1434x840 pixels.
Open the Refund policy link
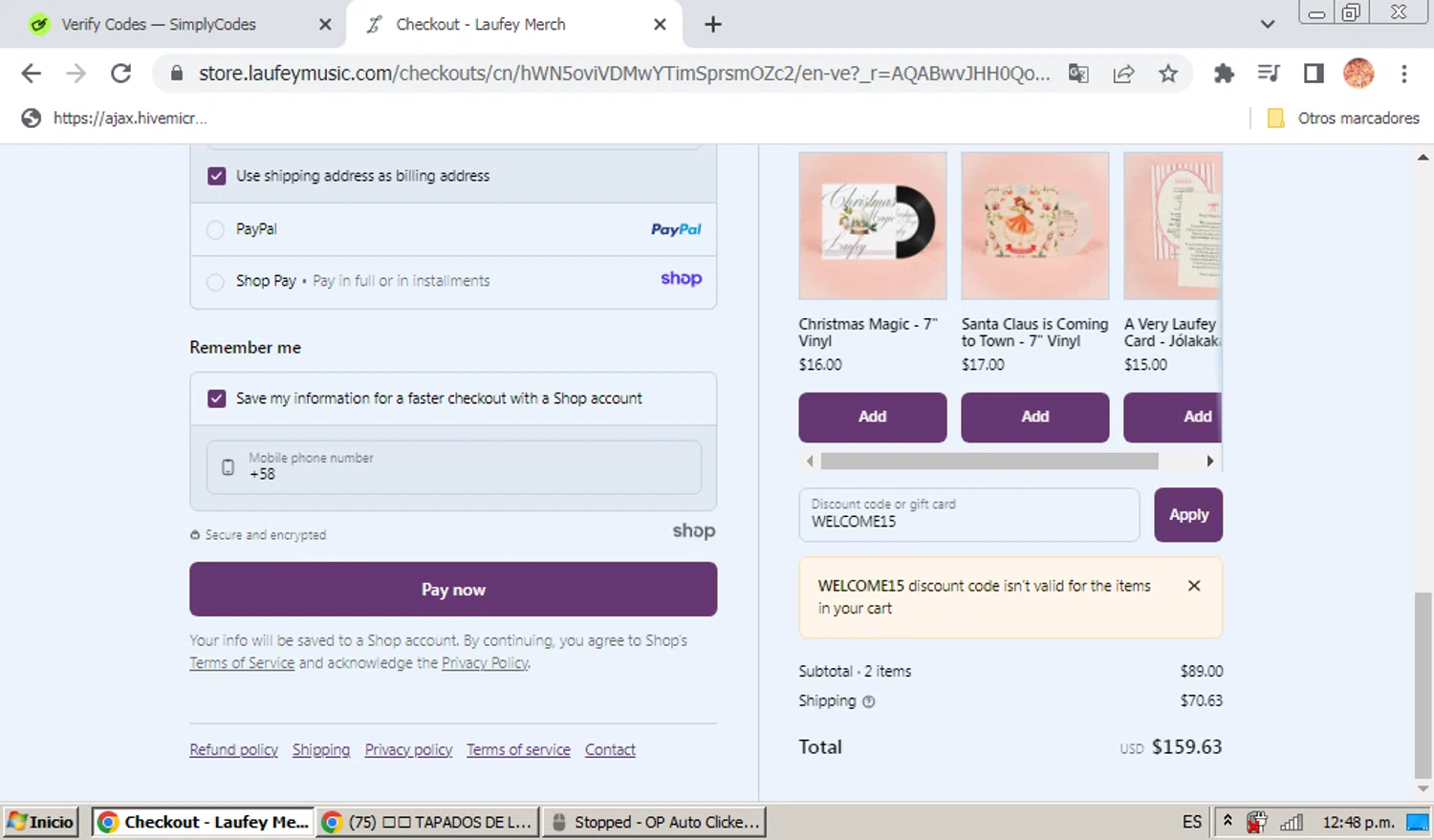(233, 750)
